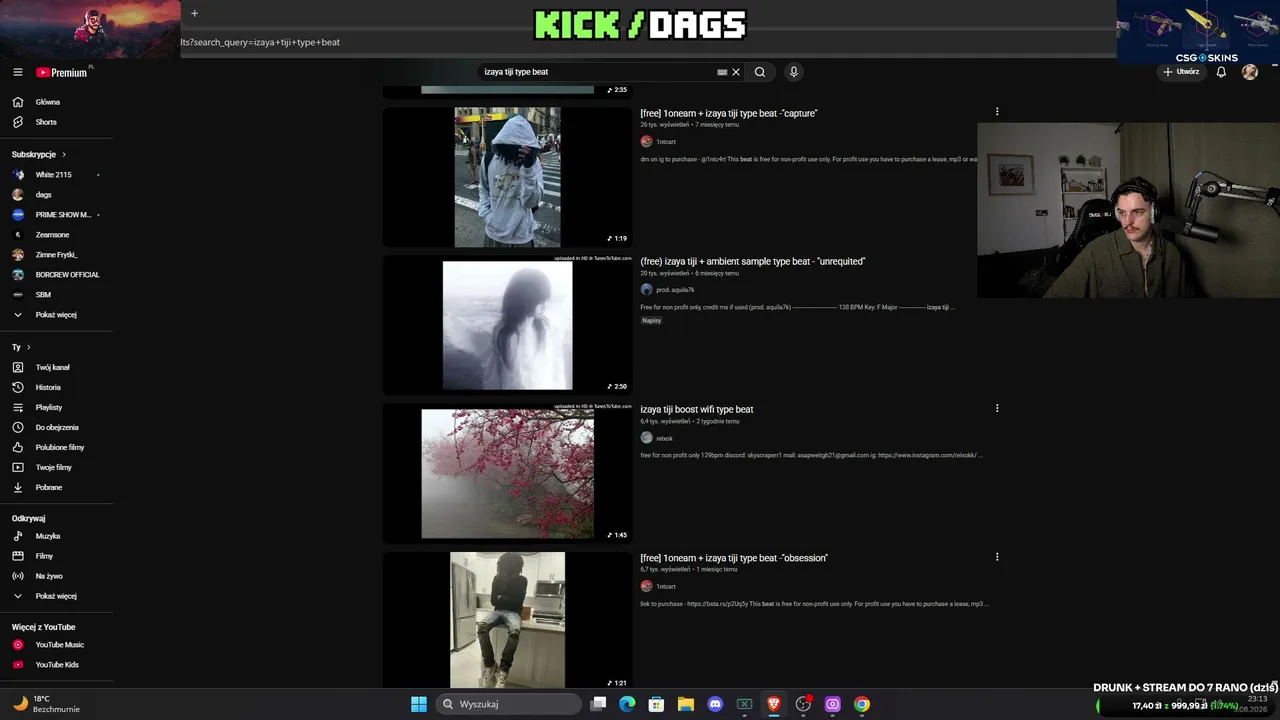The width and height of the screenshot is (1280, 720).
Task: Open Zeamsone subscription channel
Action: coord(52,235)
